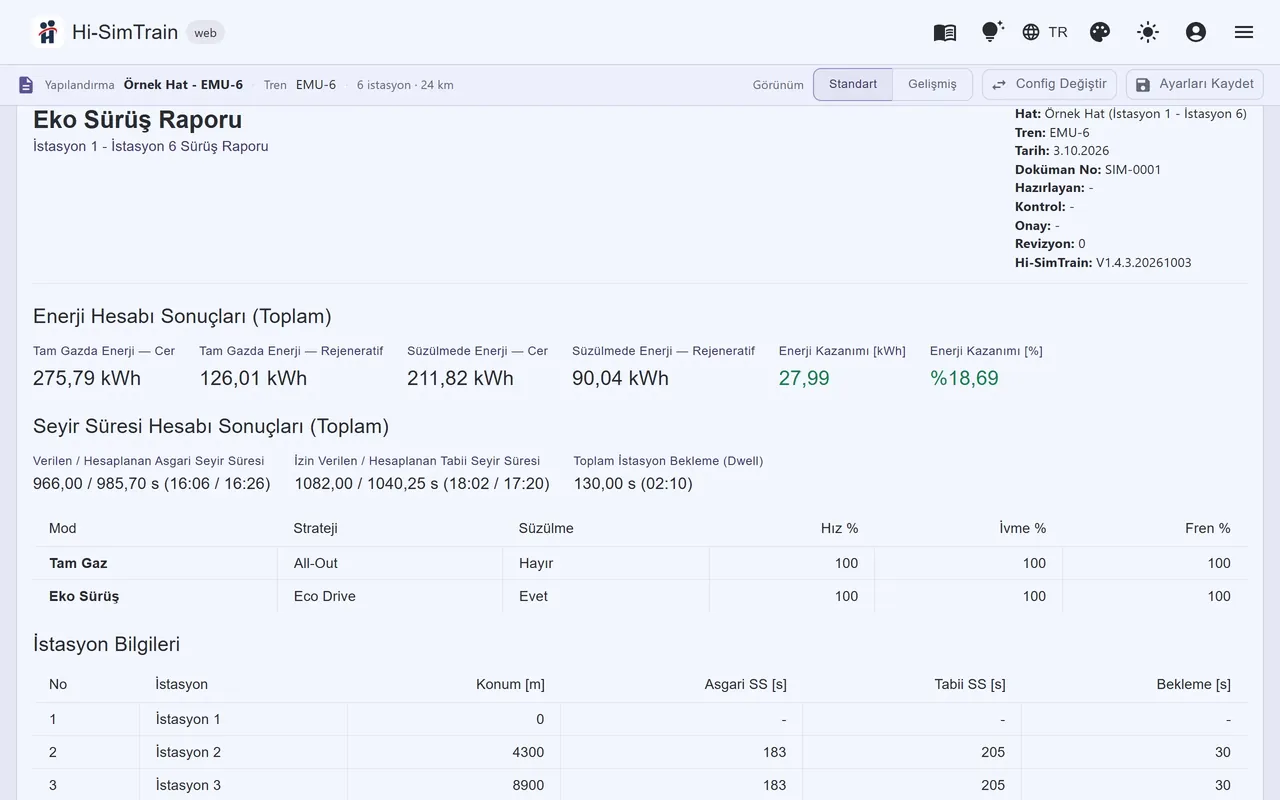Click the Strateji column header
1280x800 pixels.
315,528
